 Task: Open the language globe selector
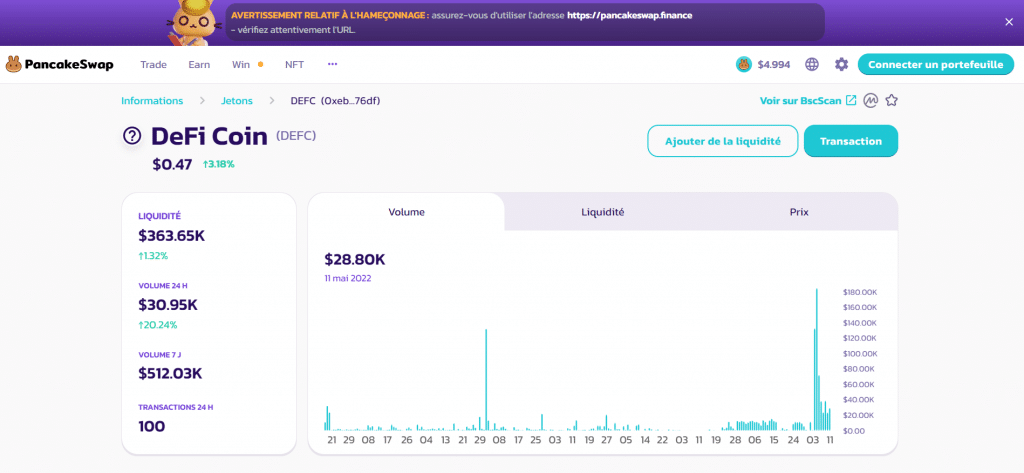812,64
